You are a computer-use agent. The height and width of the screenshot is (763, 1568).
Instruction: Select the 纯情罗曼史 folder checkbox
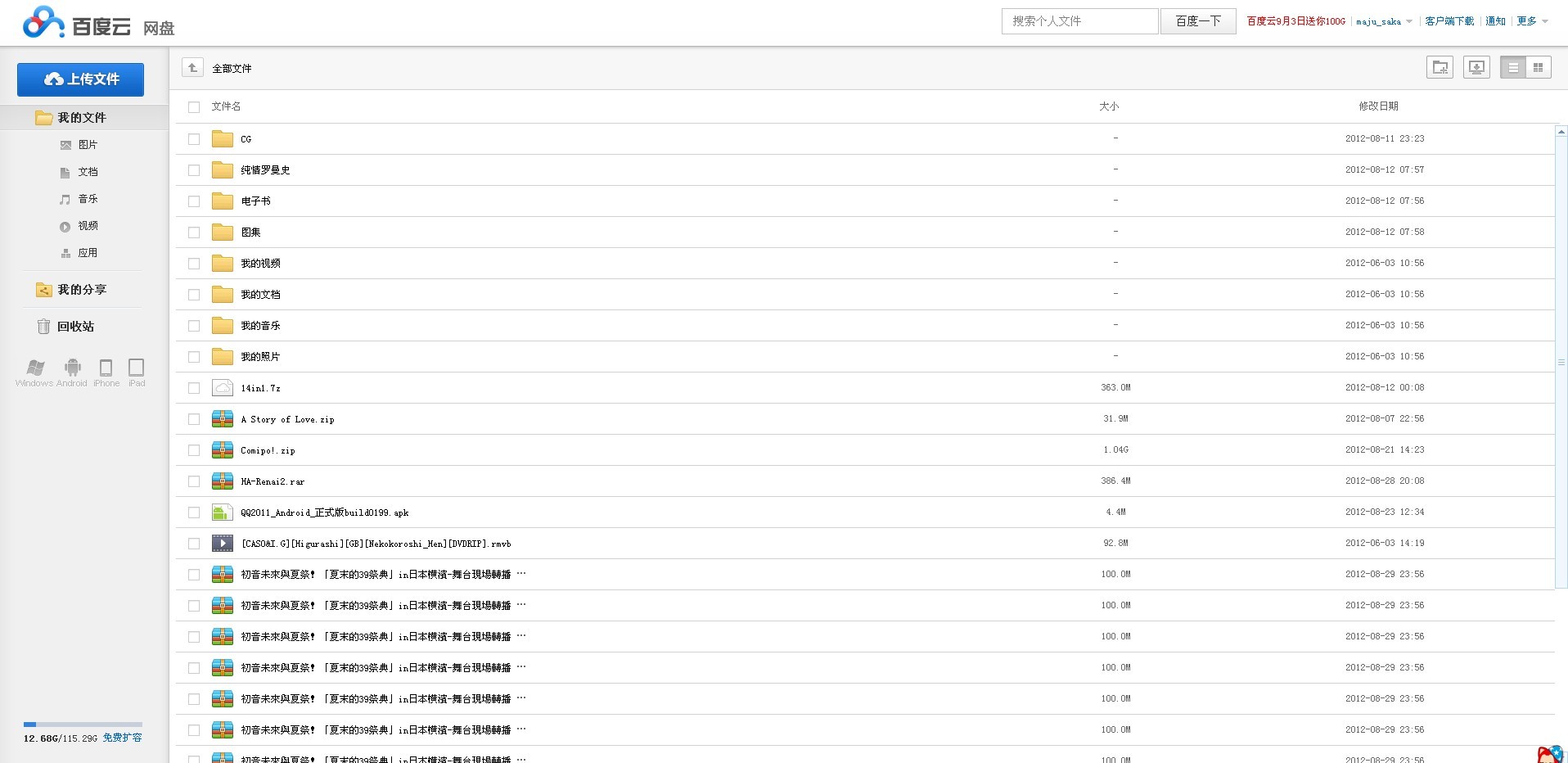pos(194,170)
